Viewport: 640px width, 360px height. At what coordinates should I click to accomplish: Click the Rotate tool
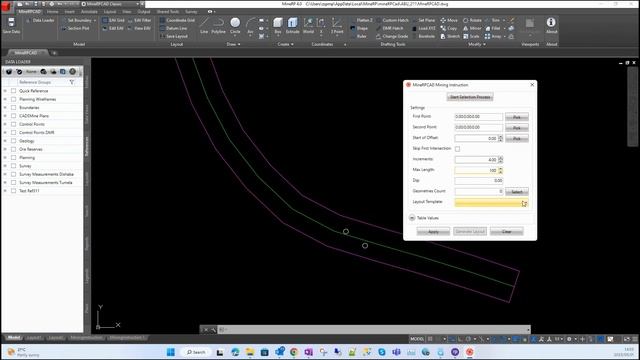[472, 20]
